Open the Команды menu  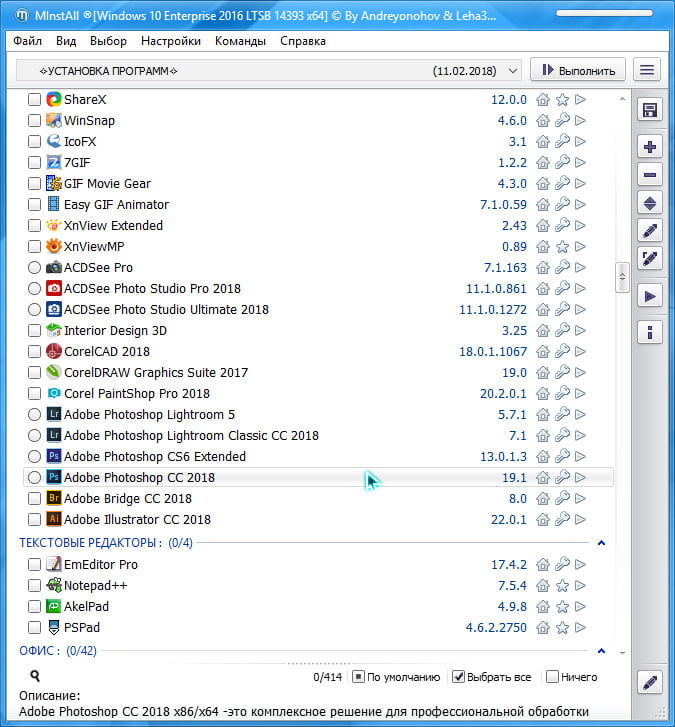click(x=240, y=41)
